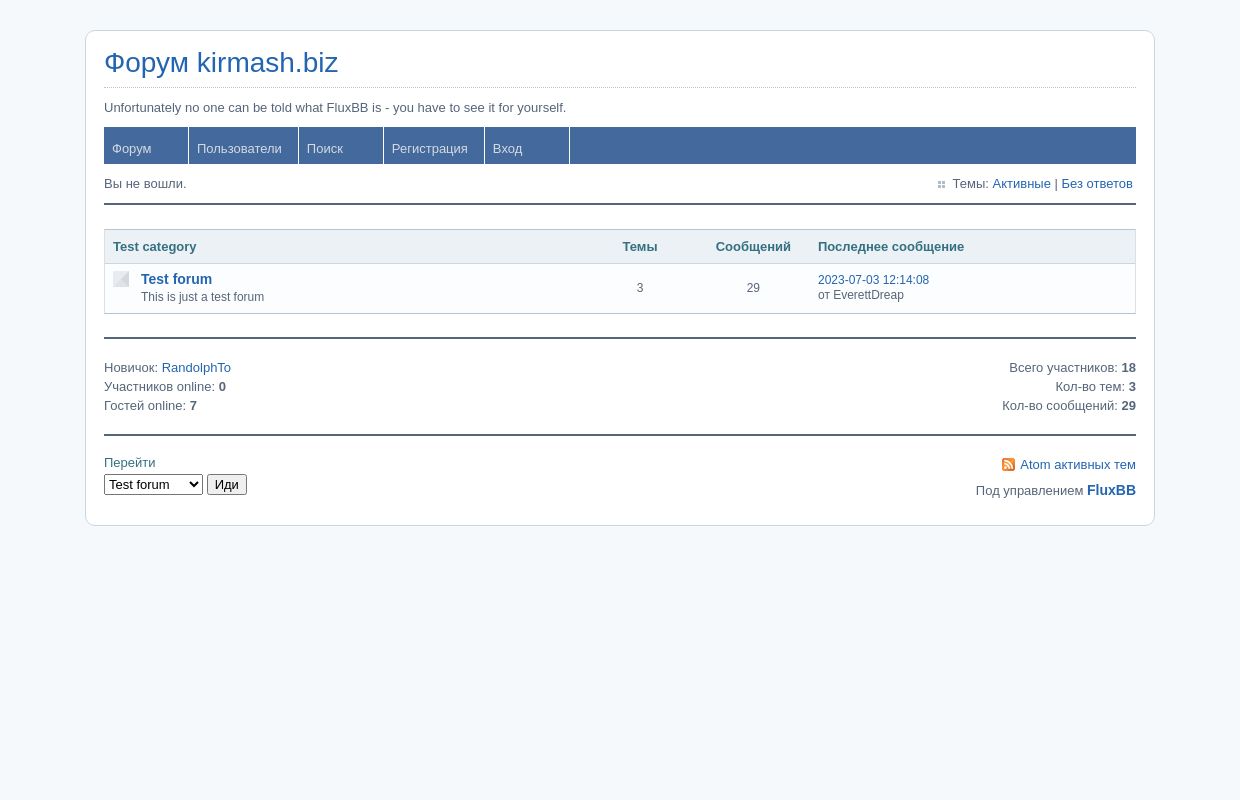Select Регистрация in the navigation bar

[x=429, y=148]
